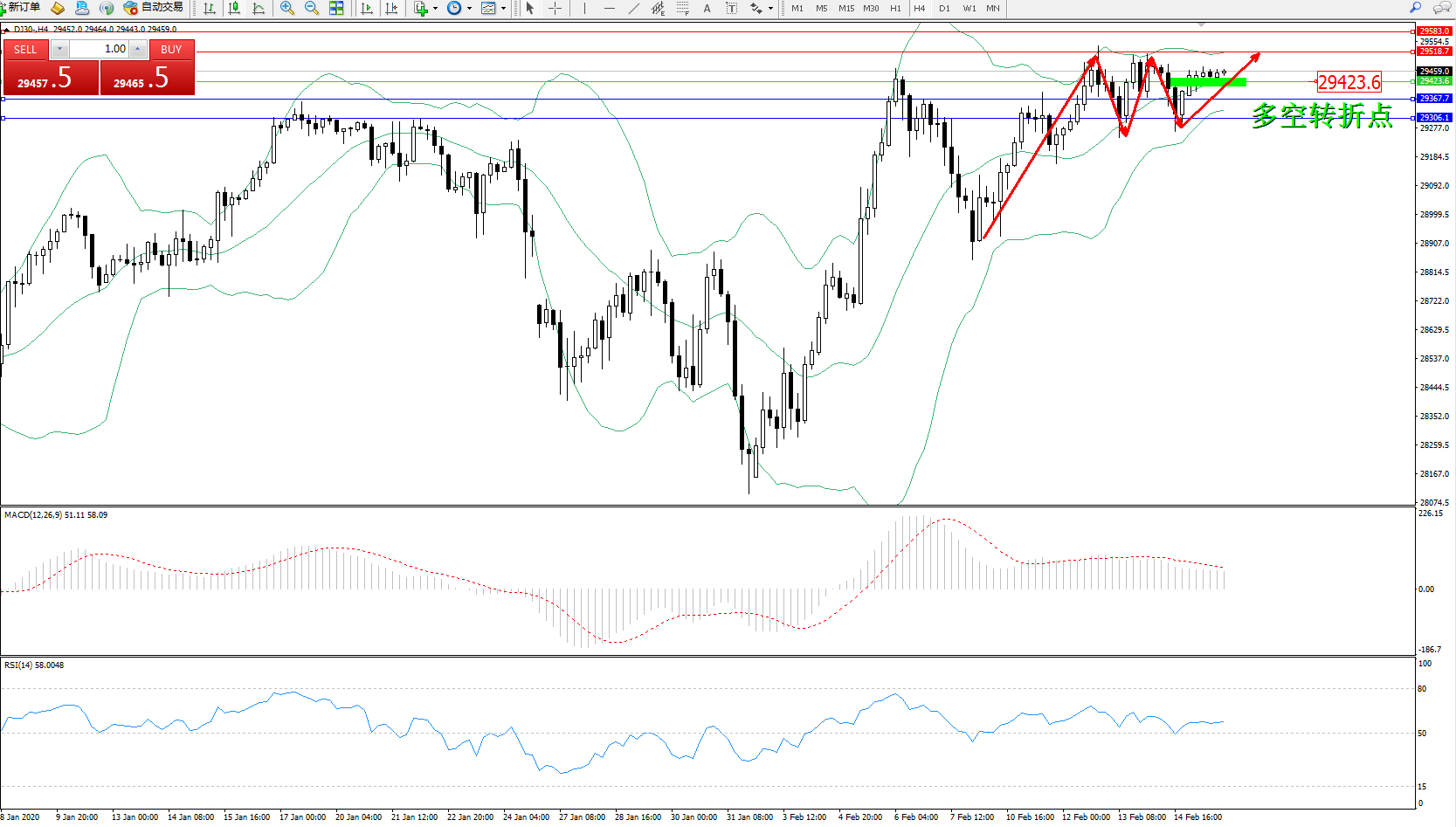Screen dimensions: 1456x827
Task: Open the indicators list dropdown
Action: pyautogui.click(x=435, y=8)
